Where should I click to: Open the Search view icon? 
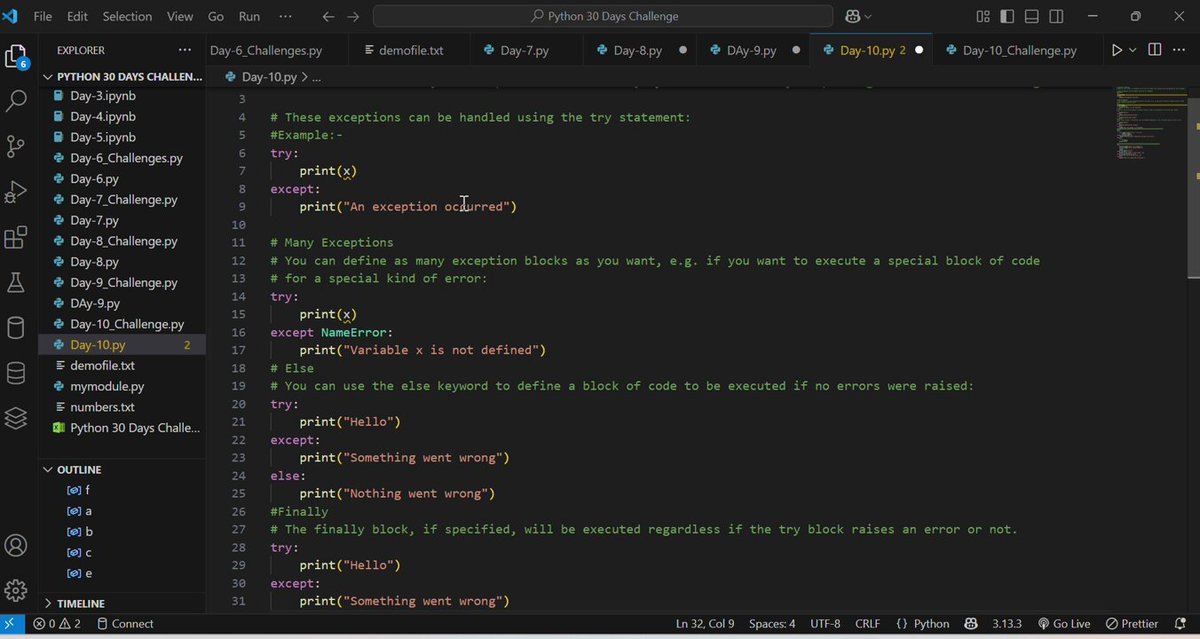(x=16, y=101)
